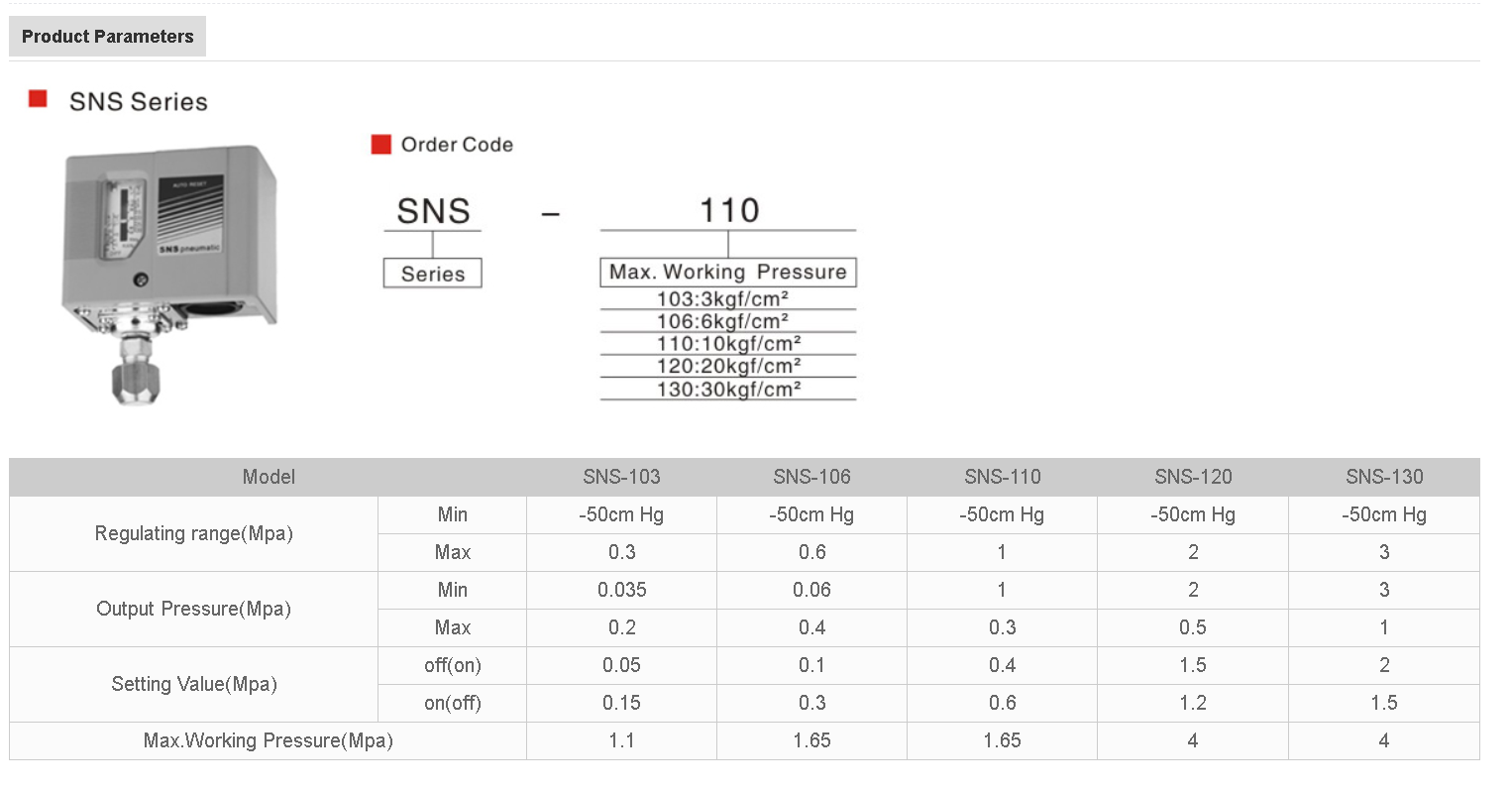Click the SNS Series heading
1512x790 pixels.
point(138,101)
